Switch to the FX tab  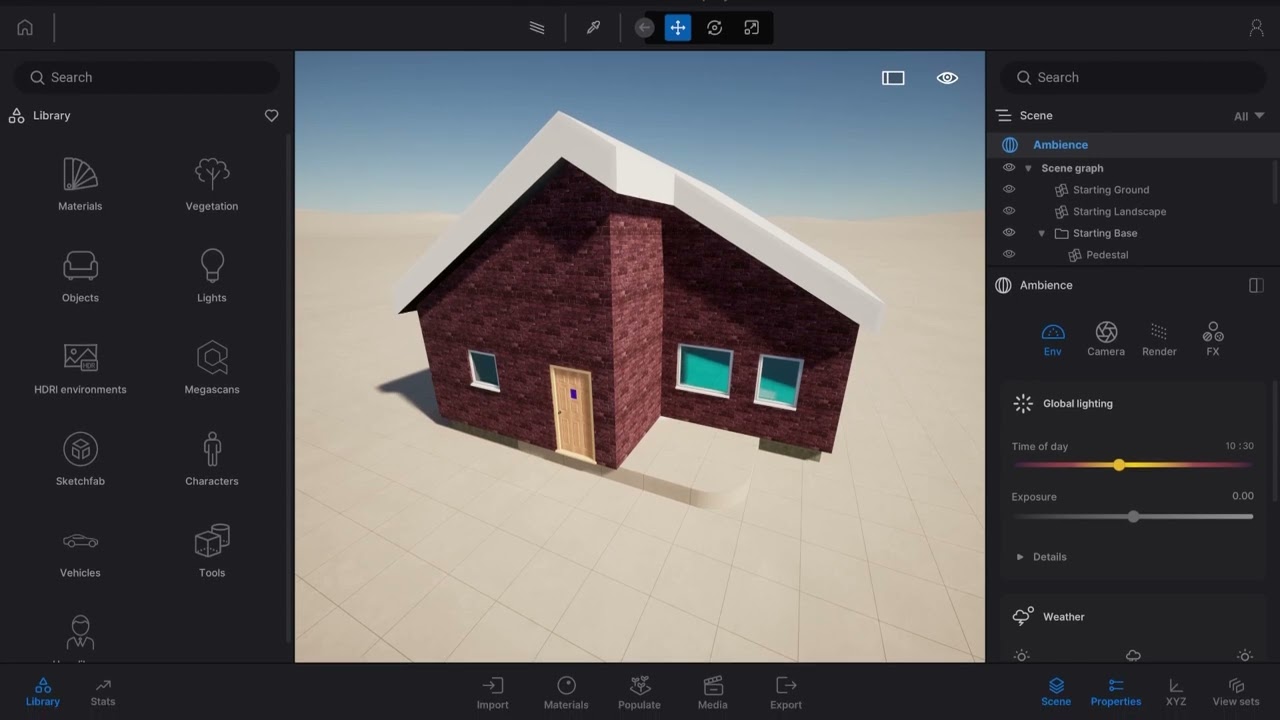(x=1213, y=339)
